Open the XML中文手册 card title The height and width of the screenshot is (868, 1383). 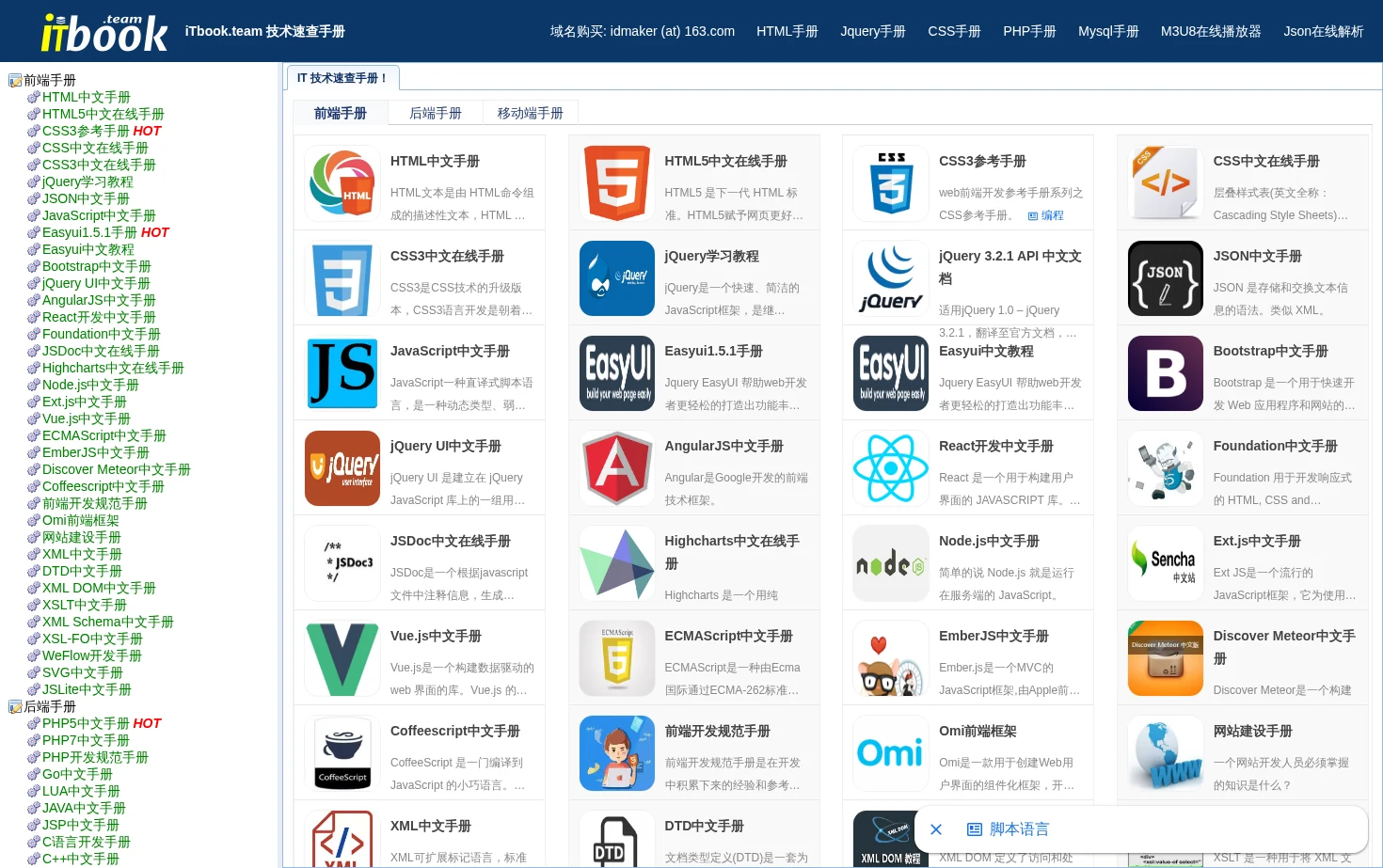click(x=431, y=827)
